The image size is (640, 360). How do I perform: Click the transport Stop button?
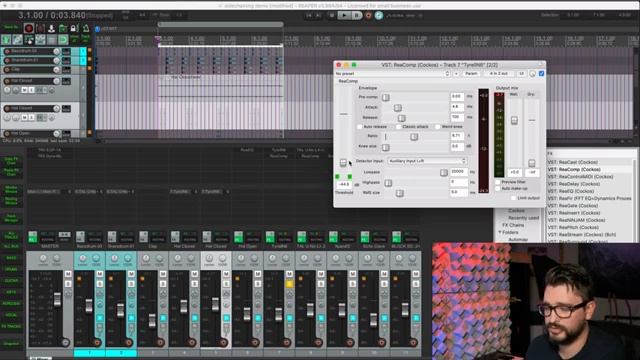coord(332,15)
